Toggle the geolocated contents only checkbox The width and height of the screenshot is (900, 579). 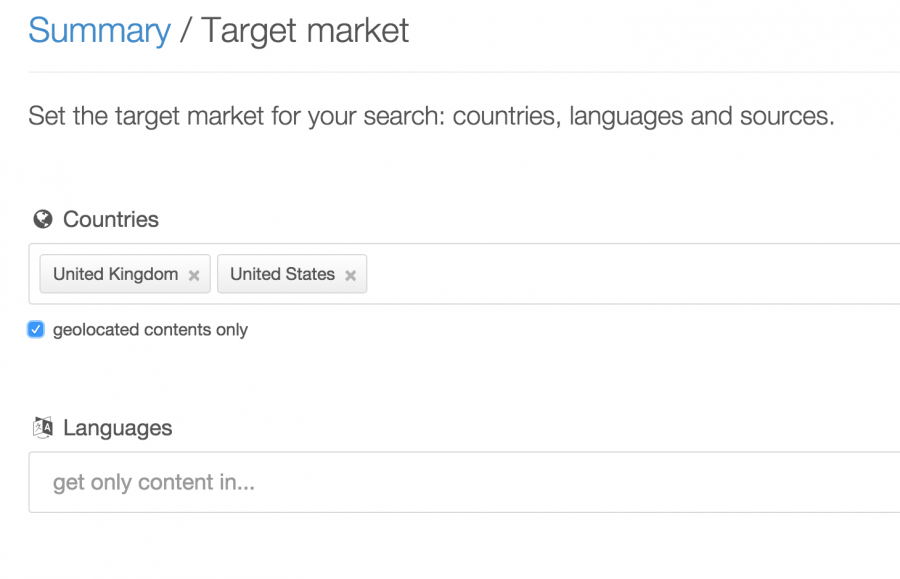(36, 330)
